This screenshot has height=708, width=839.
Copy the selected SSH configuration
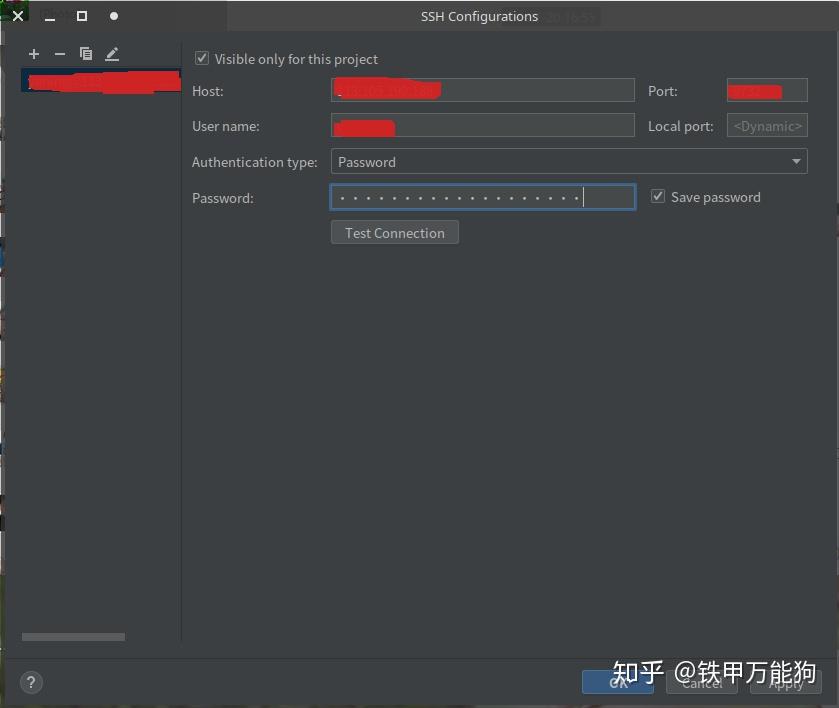[86, 53]
